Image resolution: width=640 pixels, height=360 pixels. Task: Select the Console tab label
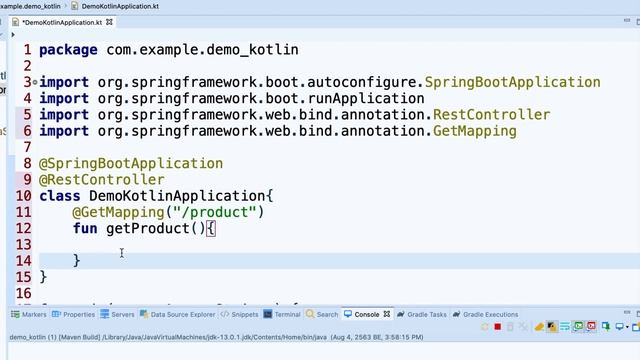click(367, 314)
